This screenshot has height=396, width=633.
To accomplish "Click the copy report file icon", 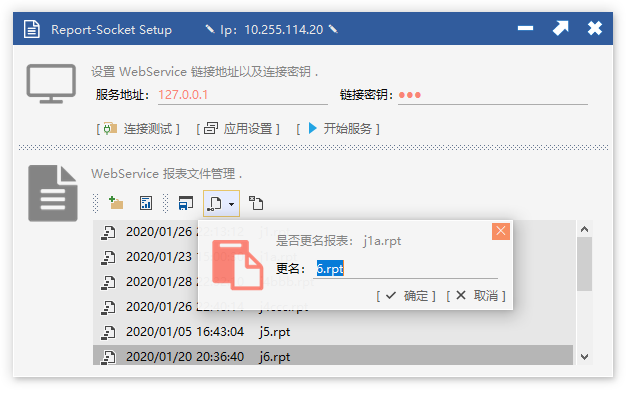I will 256,203.
